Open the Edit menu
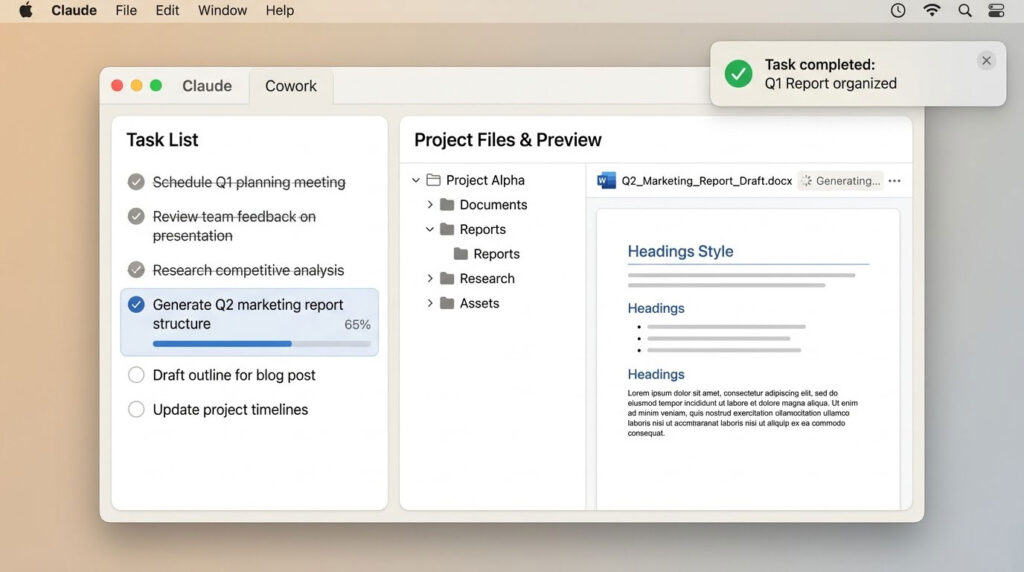Viewport: 1024px width, 572px height. (167, 10)
